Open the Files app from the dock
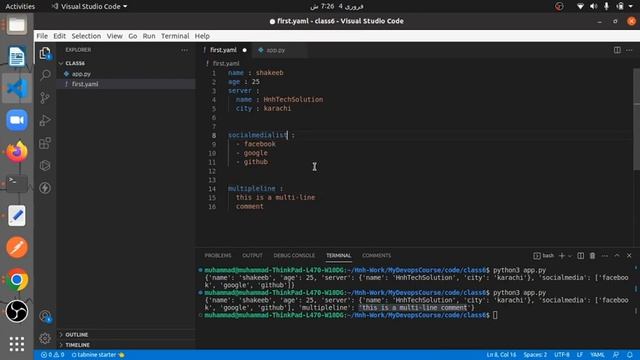640x360 pixels. point(17,25)
